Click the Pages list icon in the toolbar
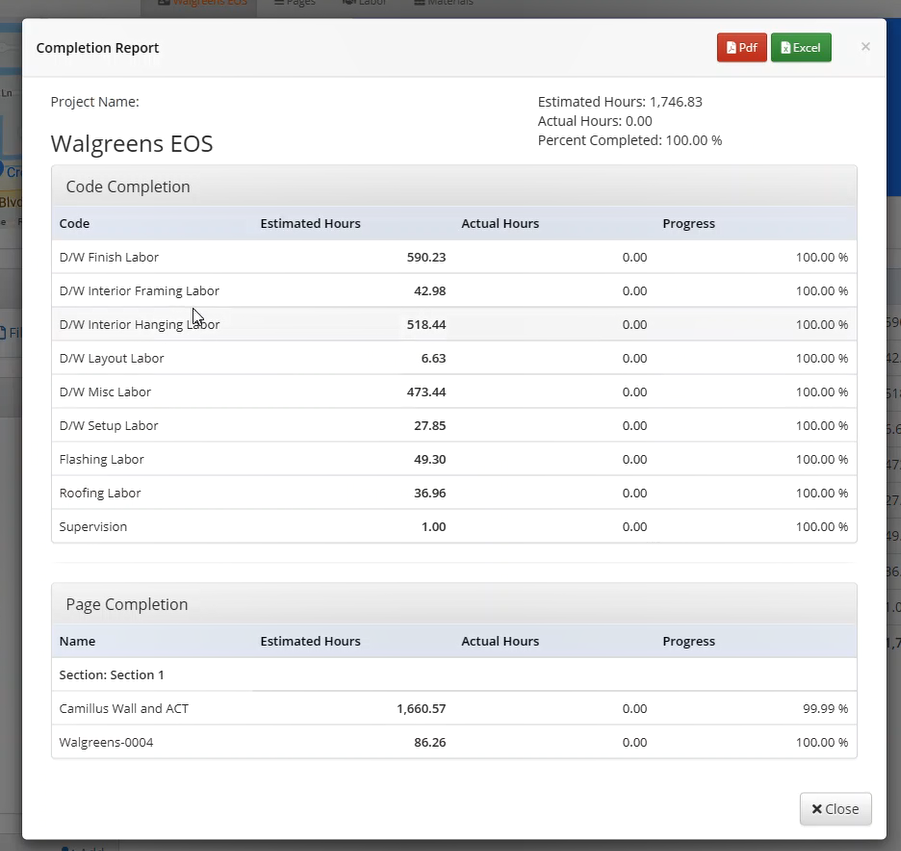901x851 pixels. (x=277, y=3)
